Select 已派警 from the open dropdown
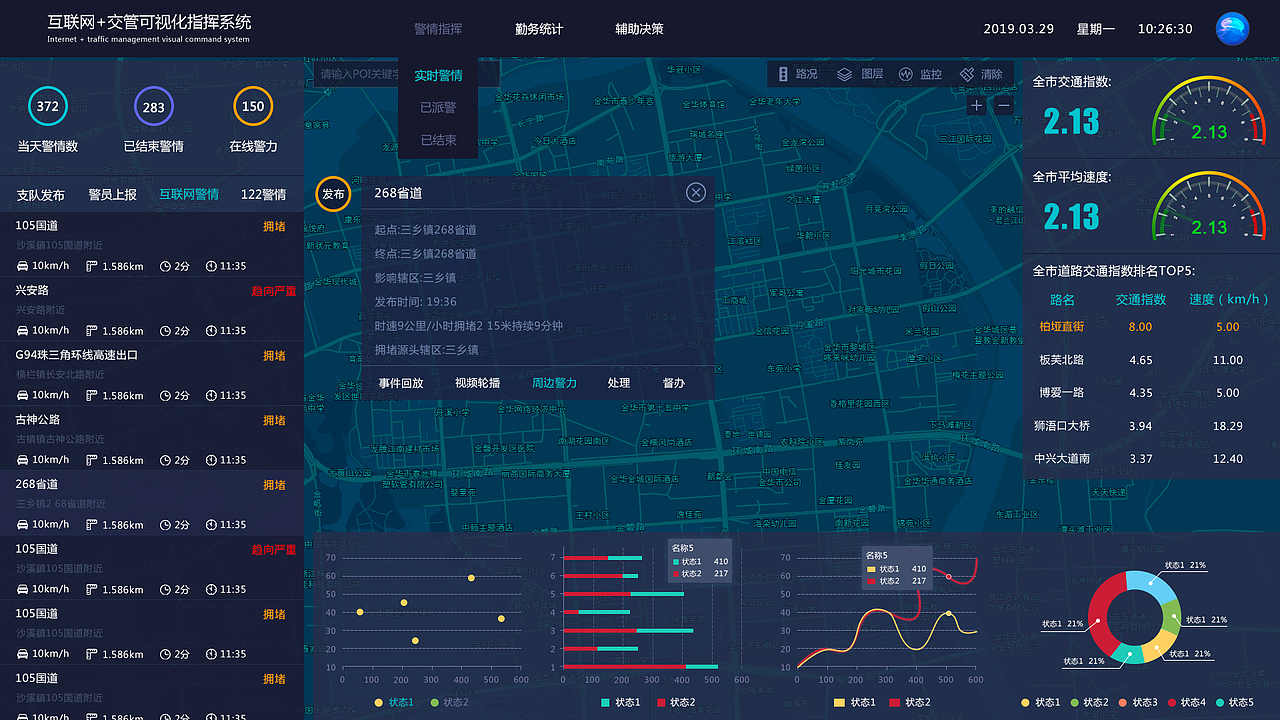Viewport: 1280px width, 720px height. [x=437, y=107]
